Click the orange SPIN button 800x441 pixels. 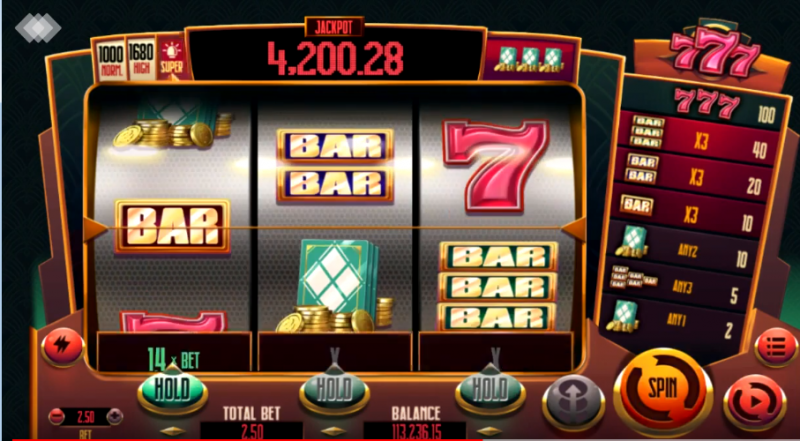click(663, 390)
